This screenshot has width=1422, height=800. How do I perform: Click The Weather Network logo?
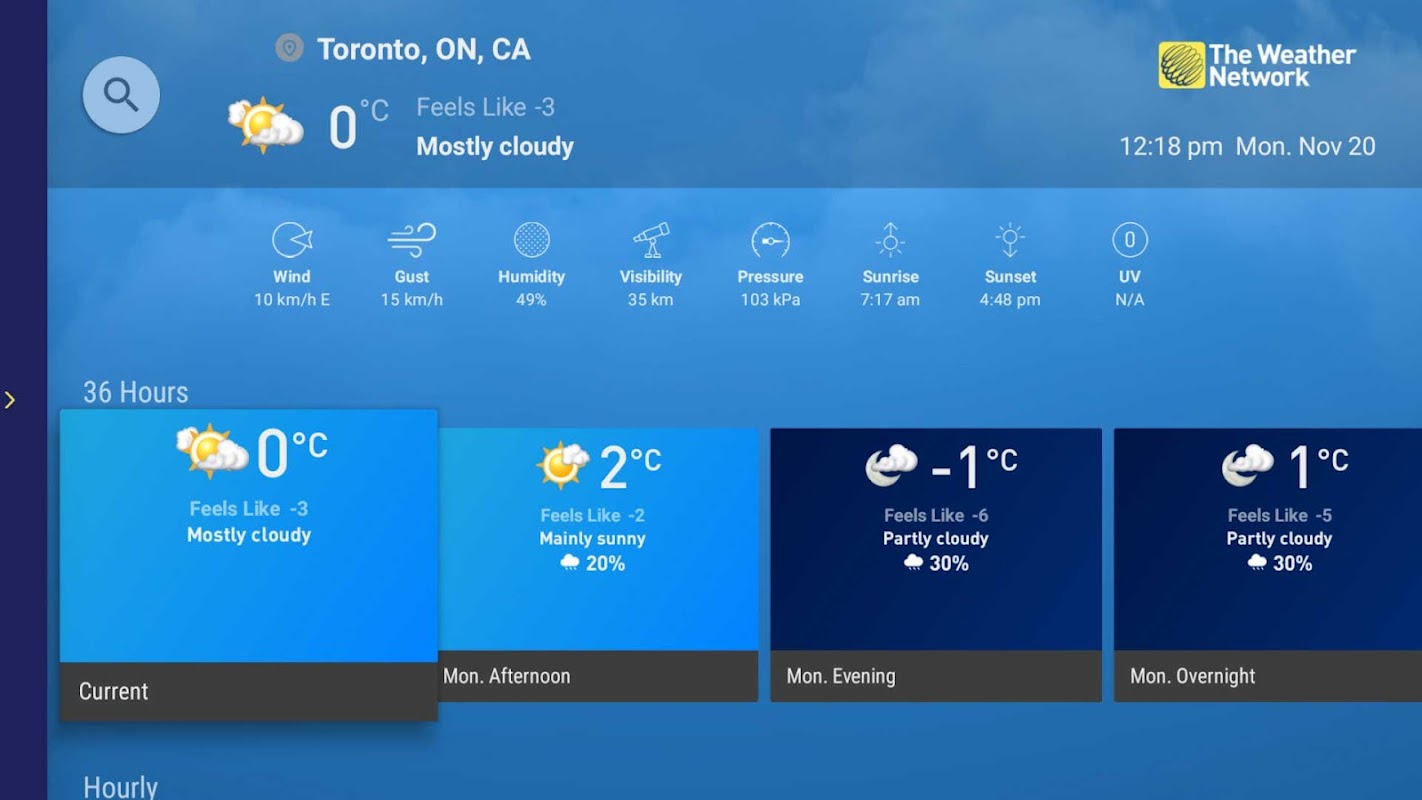pos(1257,65)
